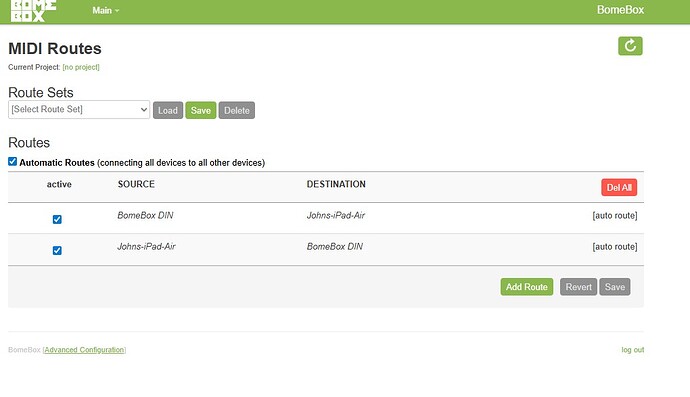This screenshot has height=397, width=690.
Task: Click the log out link
Action: [x=633, y=350]
